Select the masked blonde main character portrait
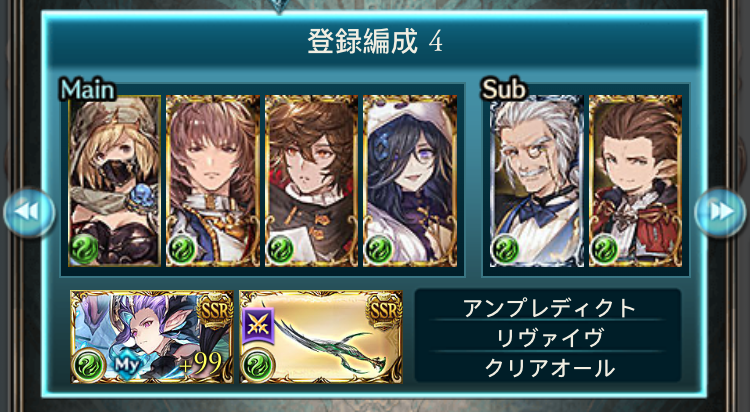 click(x=115, y=181)
